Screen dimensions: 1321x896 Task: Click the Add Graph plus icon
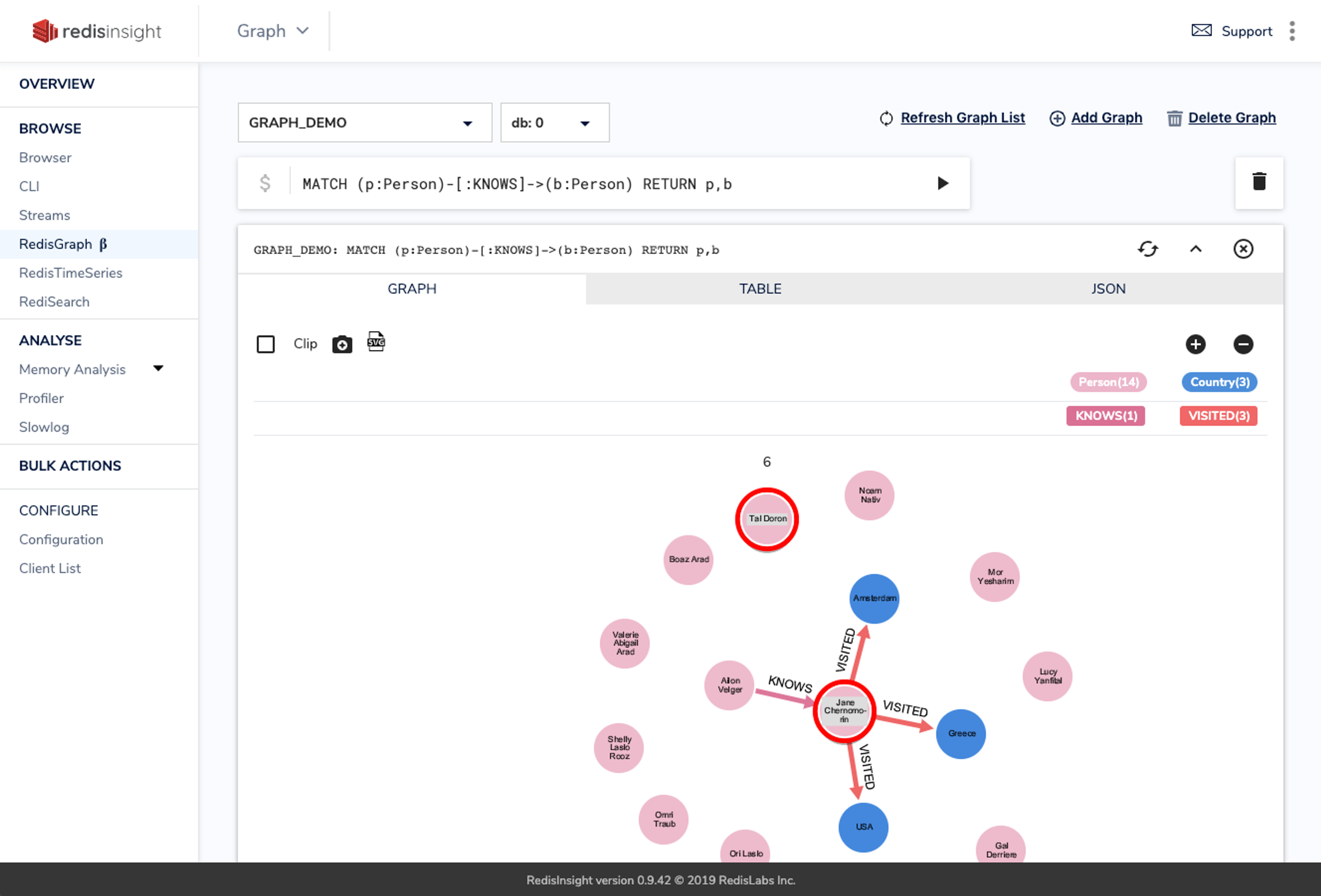(x=1057, y=118)
